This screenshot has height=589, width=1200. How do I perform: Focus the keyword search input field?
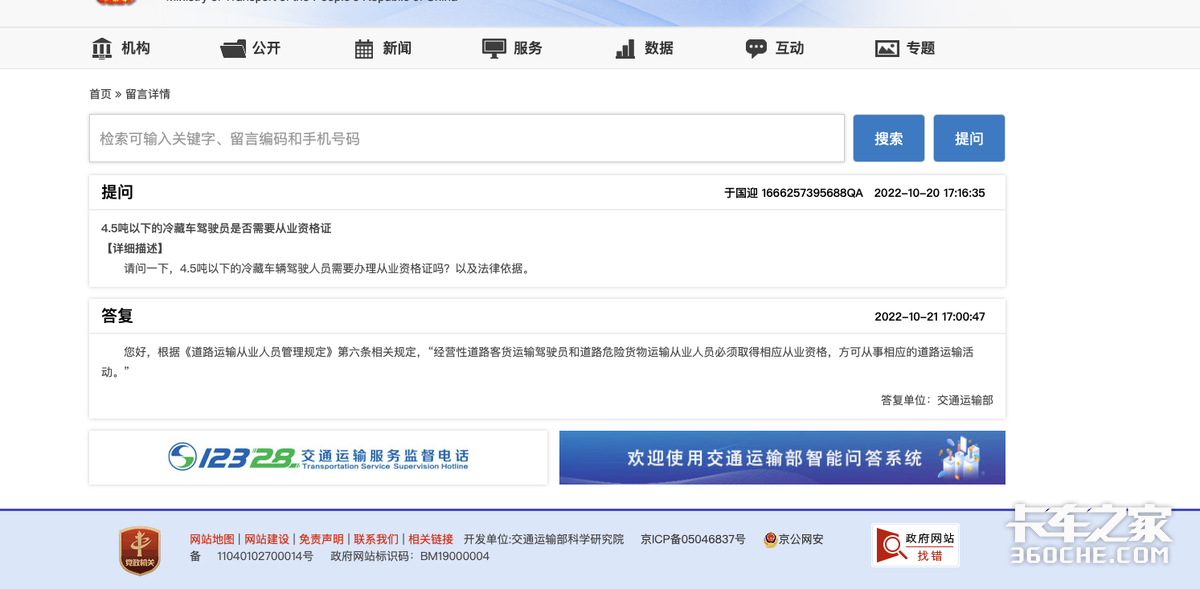(x=467, y=138)
